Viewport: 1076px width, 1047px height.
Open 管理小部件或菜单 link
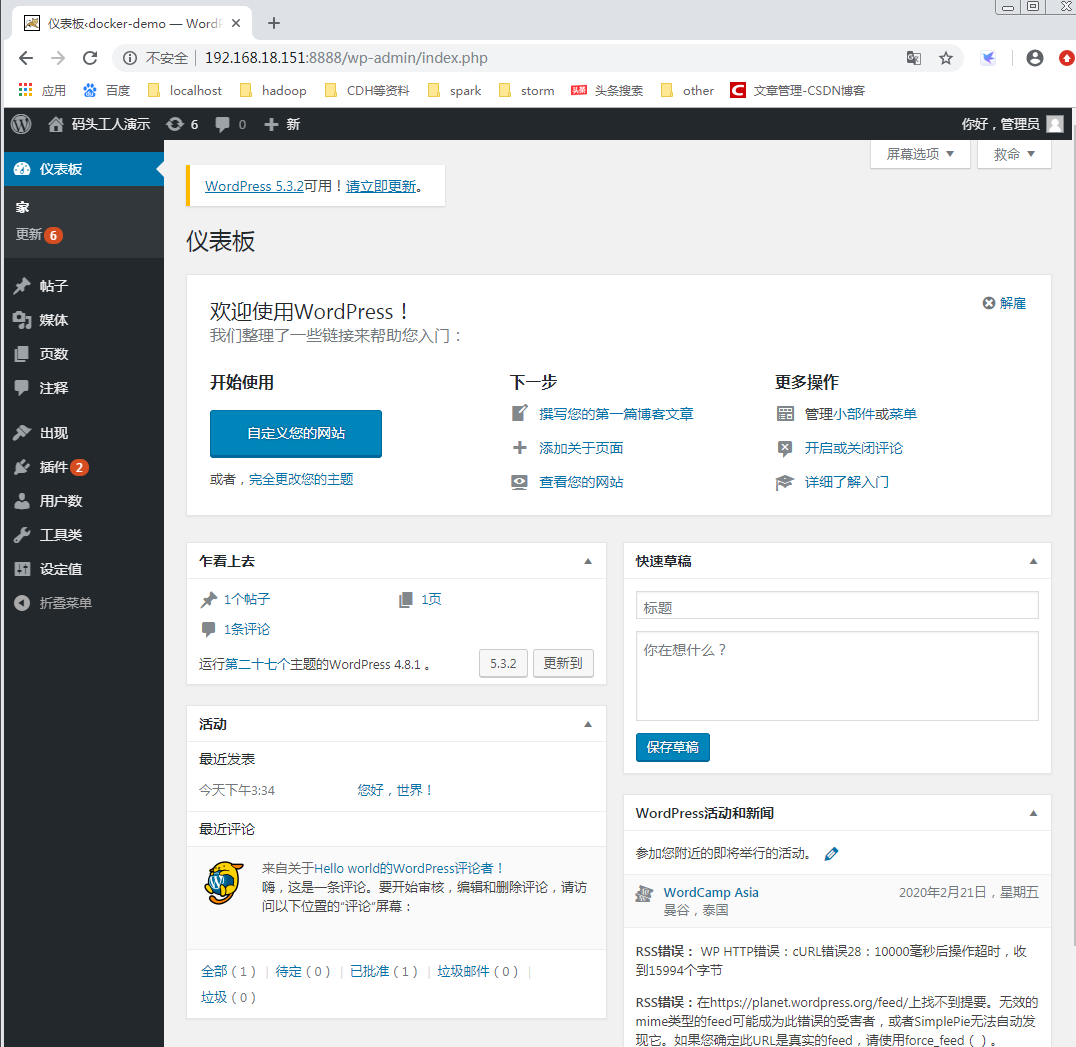pyautogui.click(x=861, y=414)
